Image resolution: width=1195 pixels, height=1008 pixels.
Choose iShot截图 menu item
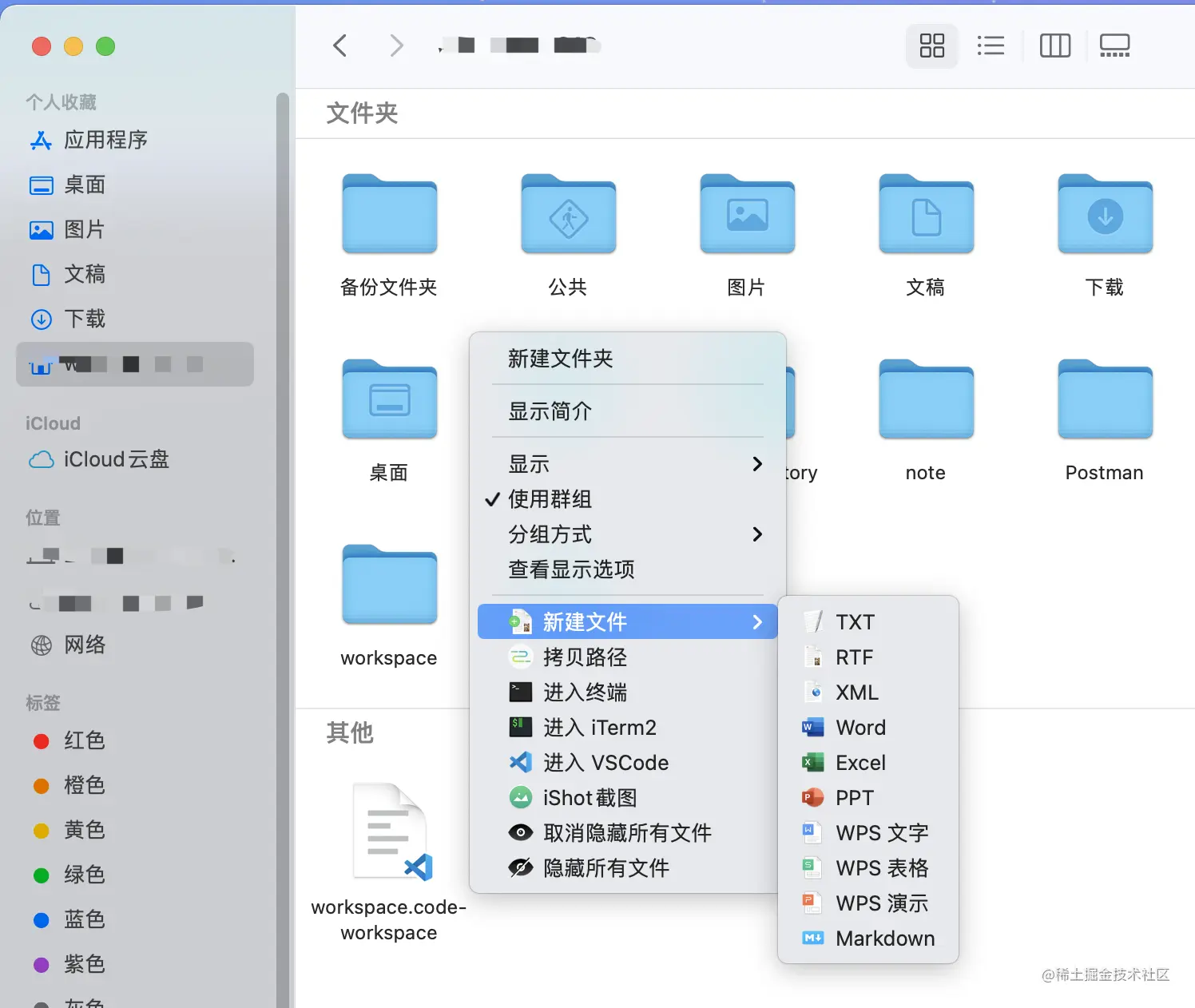[x=627, y=798]
